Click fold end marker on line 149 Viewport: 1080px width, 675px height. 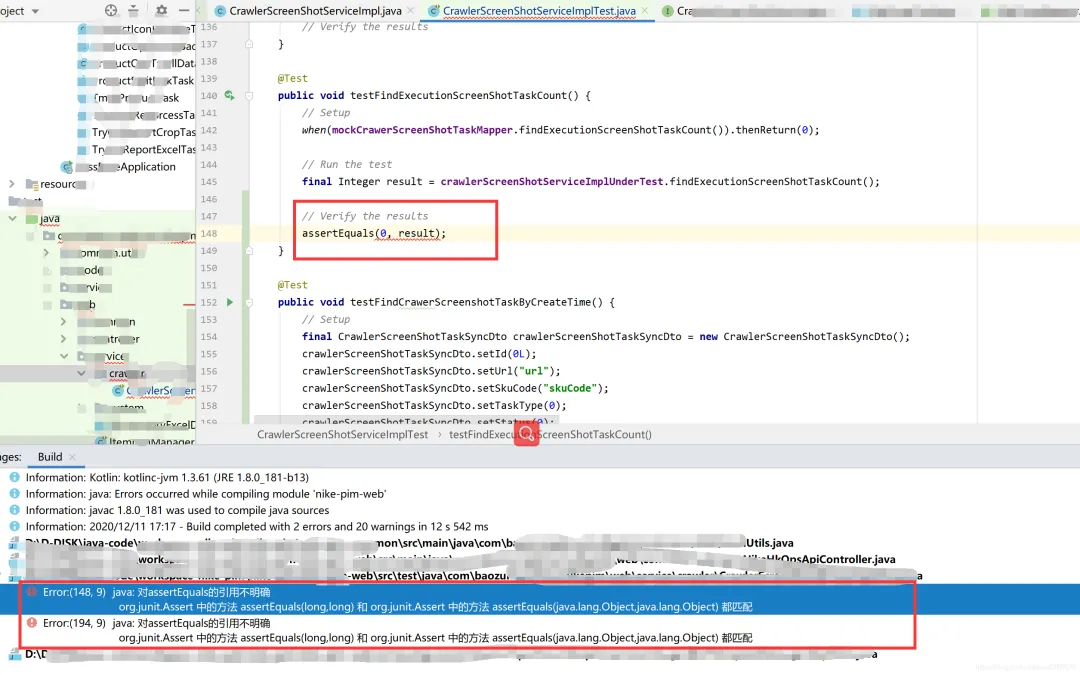249,251
